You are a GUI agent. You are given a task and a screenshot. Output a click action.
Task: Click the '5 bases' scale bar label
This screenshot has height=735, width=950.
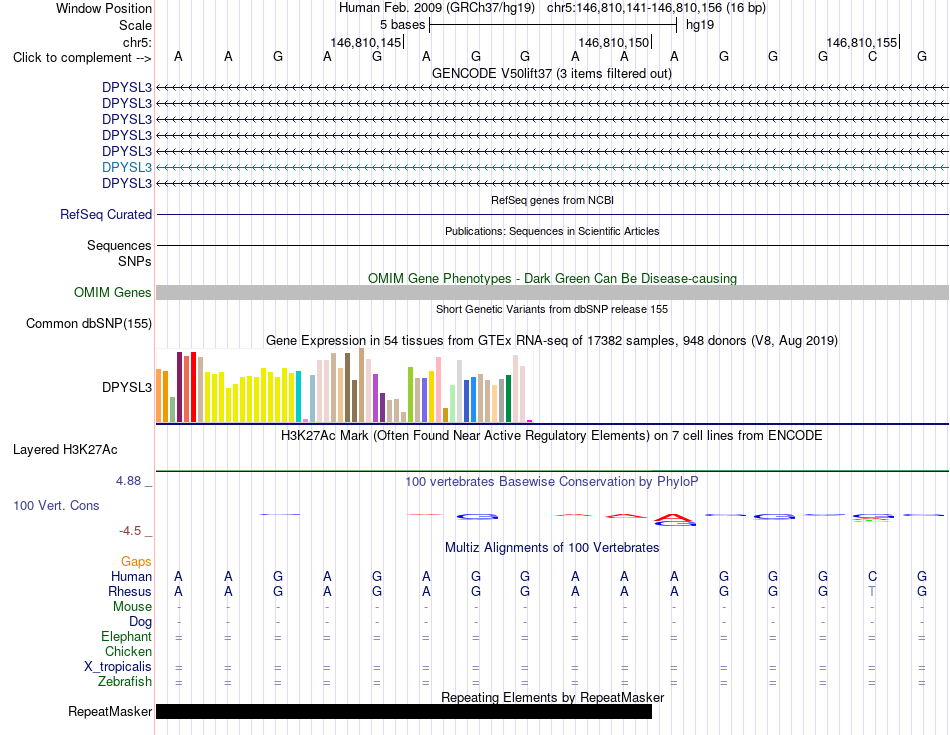(402, 25)
